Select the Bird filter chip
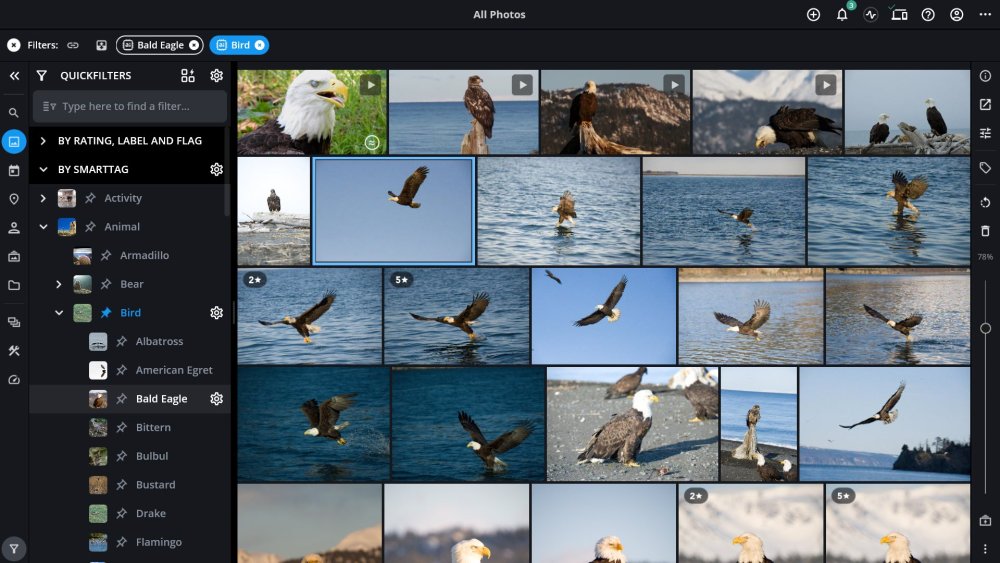The image size is (1000, 563). [239, 45]
